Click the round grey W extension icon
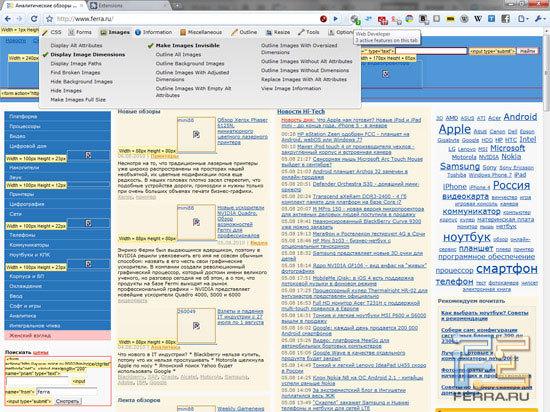The image size is (550, 412). tap(464, 19)
